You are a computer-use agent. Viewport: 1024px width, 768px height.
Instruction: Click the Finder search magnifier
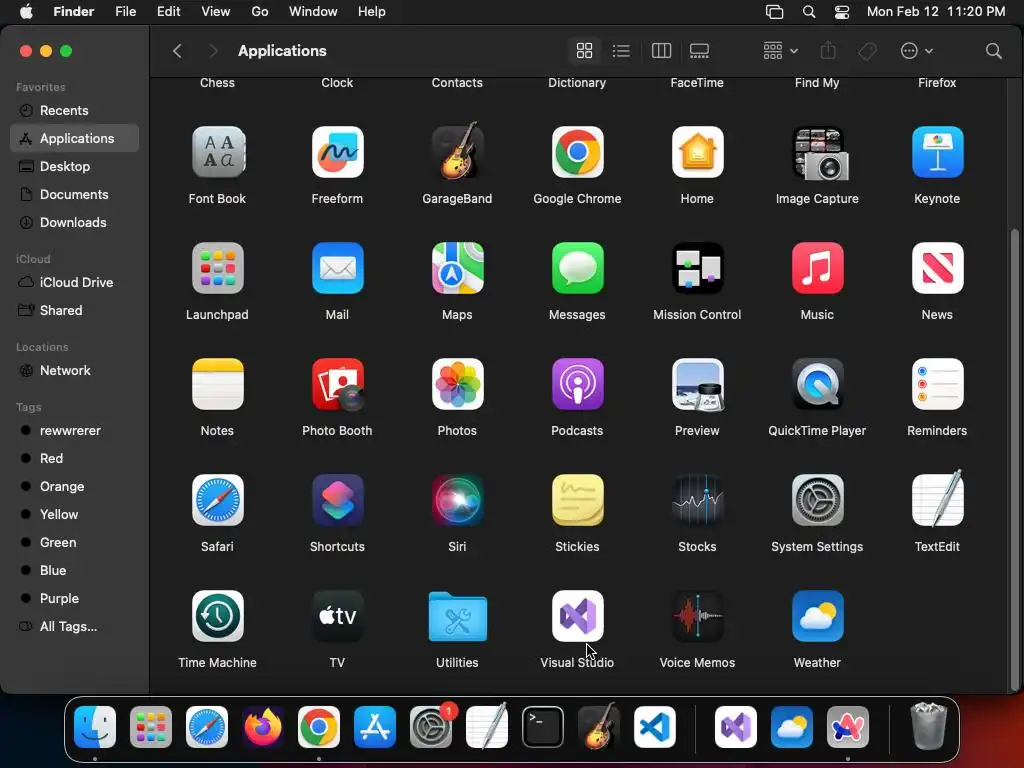click(x=993, y=51)
